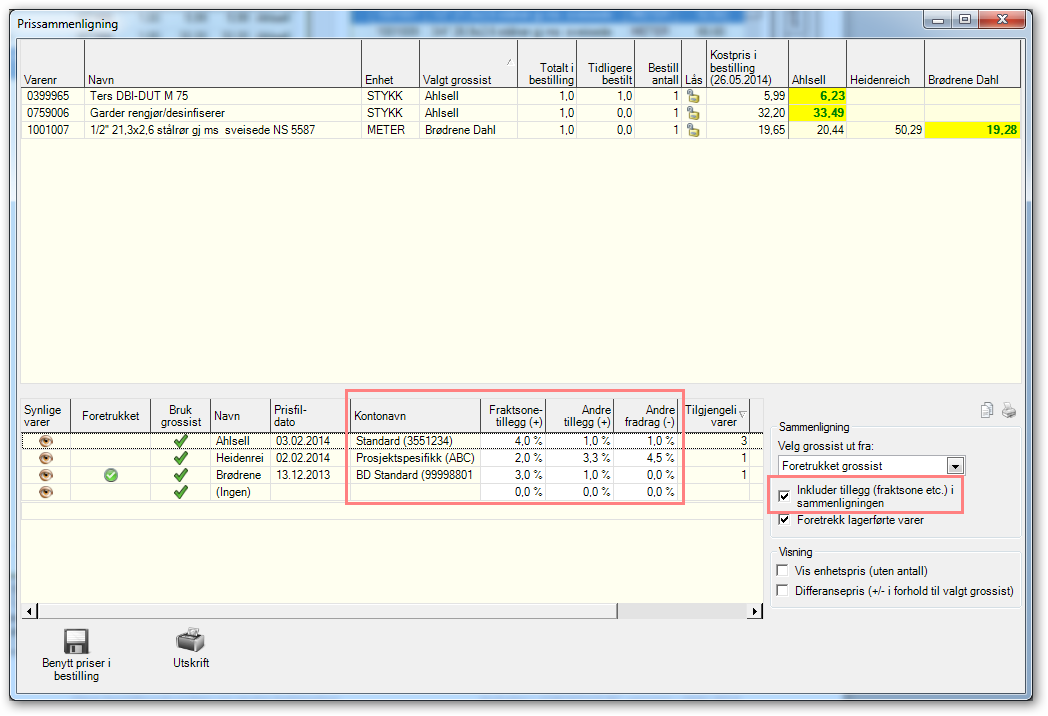Enable Differansepris checkbox
The height and width of the screenshot is (716, 1048).
click(x=782, y=590)
